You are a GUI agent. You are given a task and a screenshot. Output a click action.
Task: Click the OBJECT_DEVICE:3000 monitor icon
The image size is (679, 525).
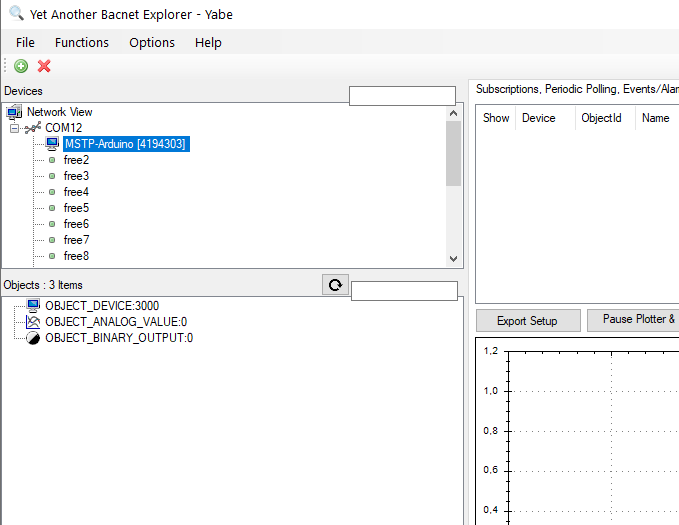33,305
